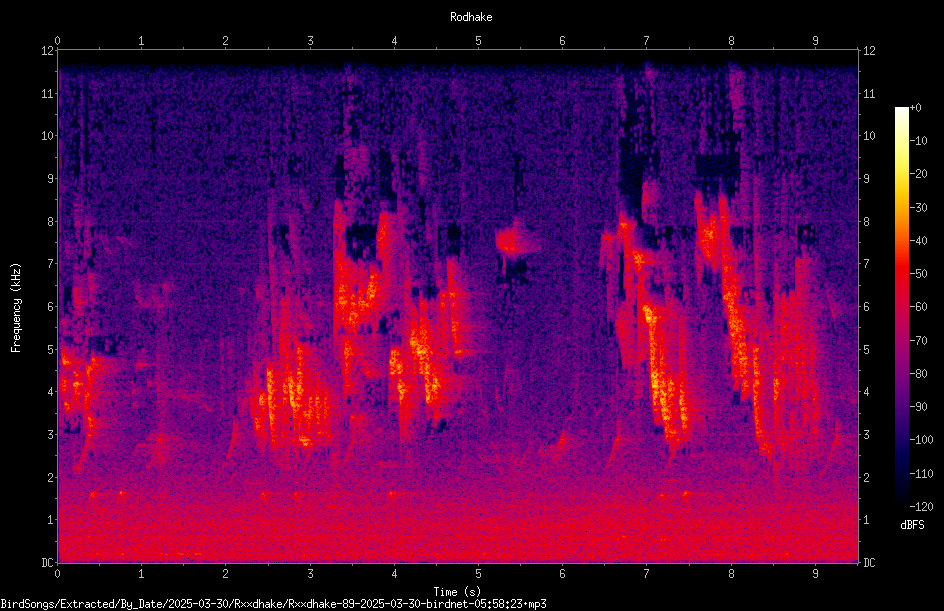This screenshot has height=611, width=944.
Task: Click the "6" tick on left frequency axis
Action: coord(51,306)
